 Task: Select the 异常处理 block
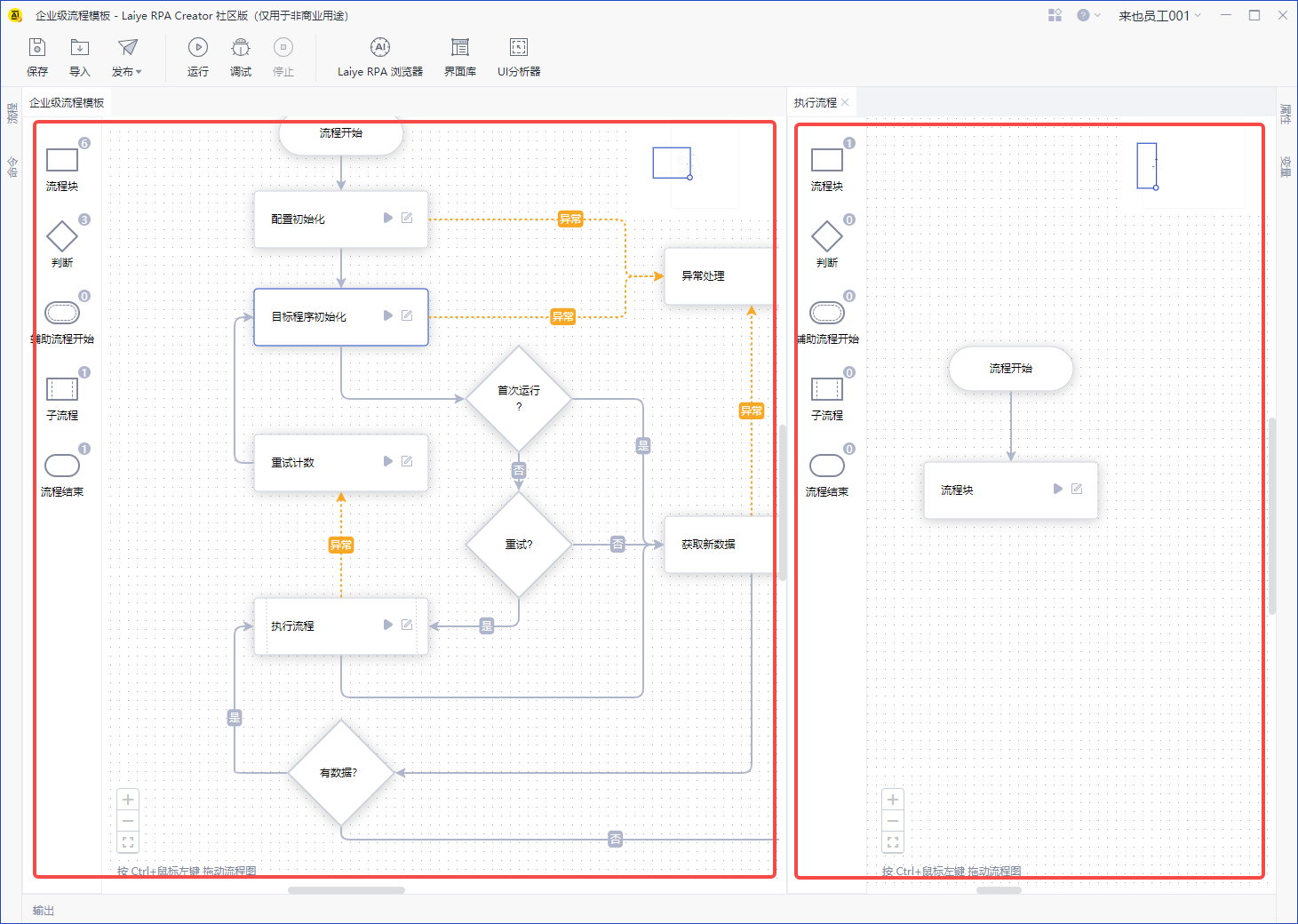720,275
